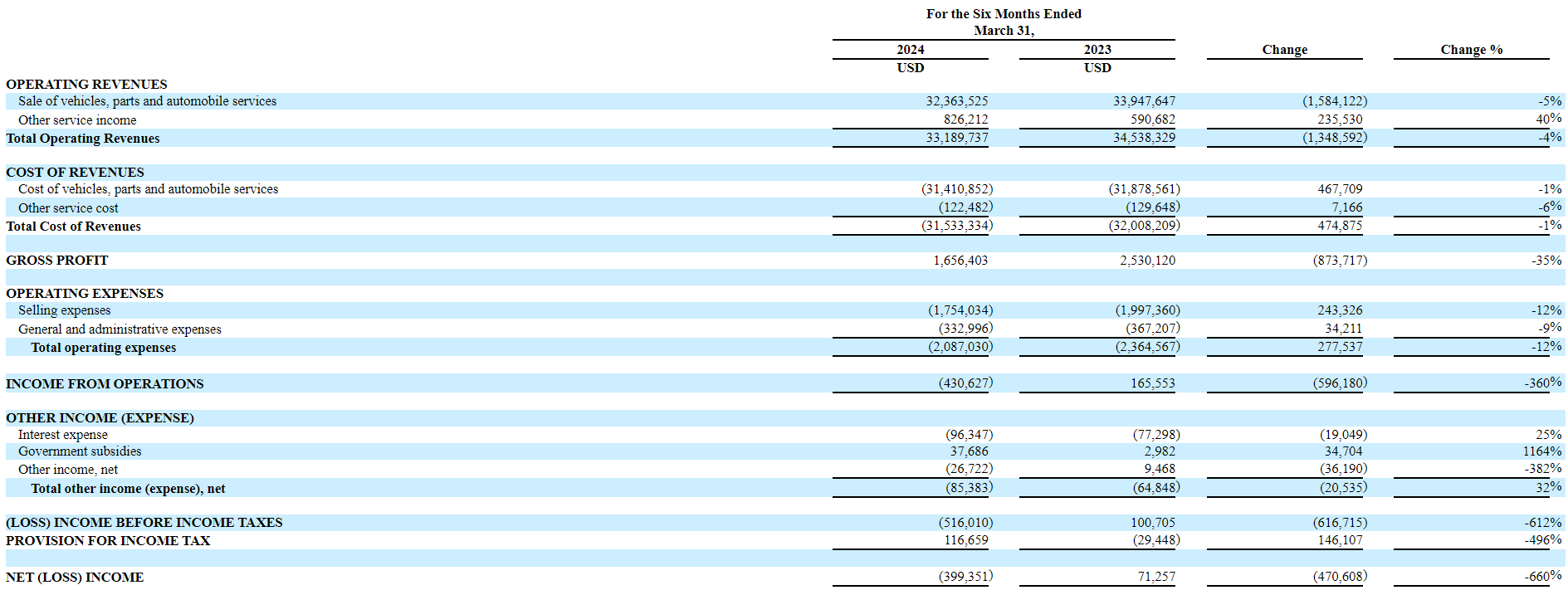Select the Change % column header
Viewport: 1568px width, 590px height.
pos(1471,50)
